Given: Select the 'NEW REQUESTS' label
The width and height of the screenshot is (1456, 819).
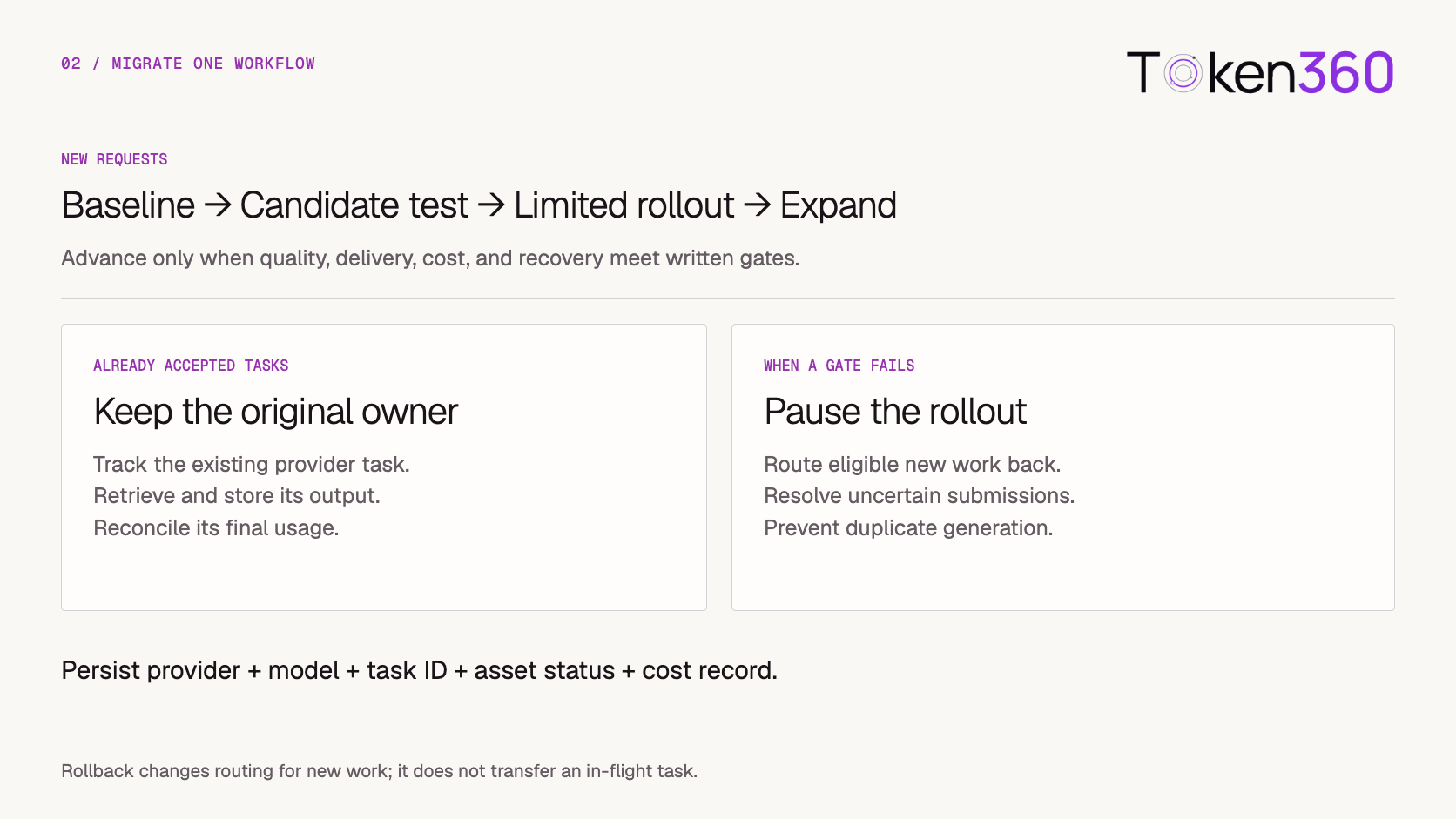Looking at the screenshot, I should (x=114, y=159).
